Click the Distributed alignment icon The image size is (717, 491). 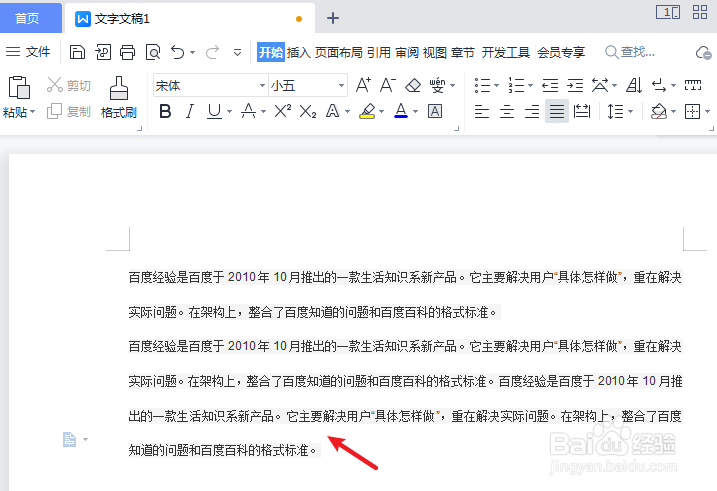click(582, 111)
